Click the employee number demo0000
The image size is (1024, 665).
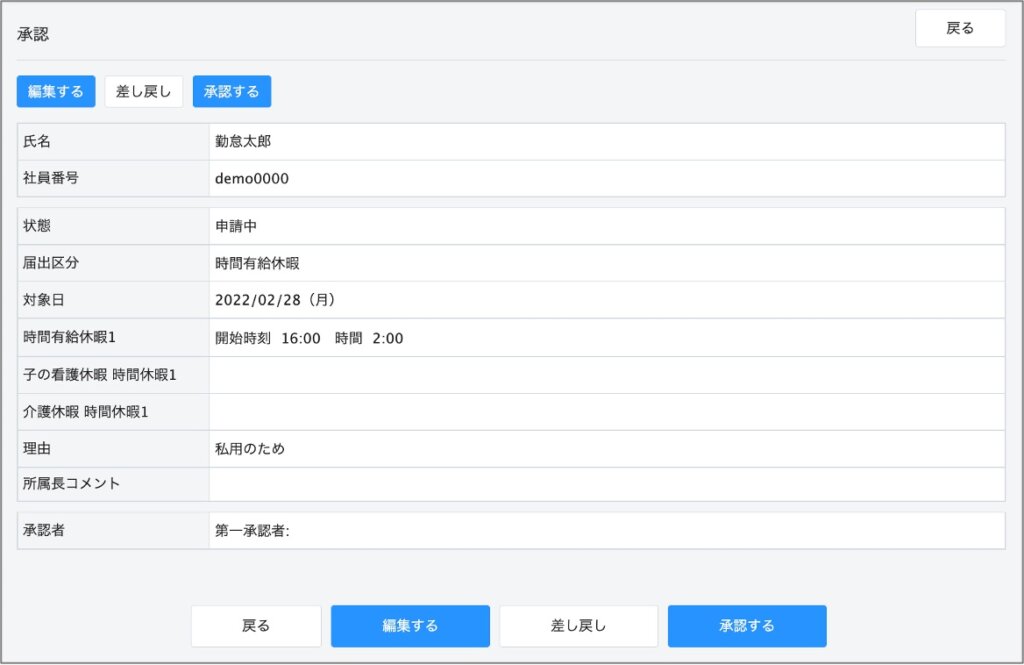252,179
